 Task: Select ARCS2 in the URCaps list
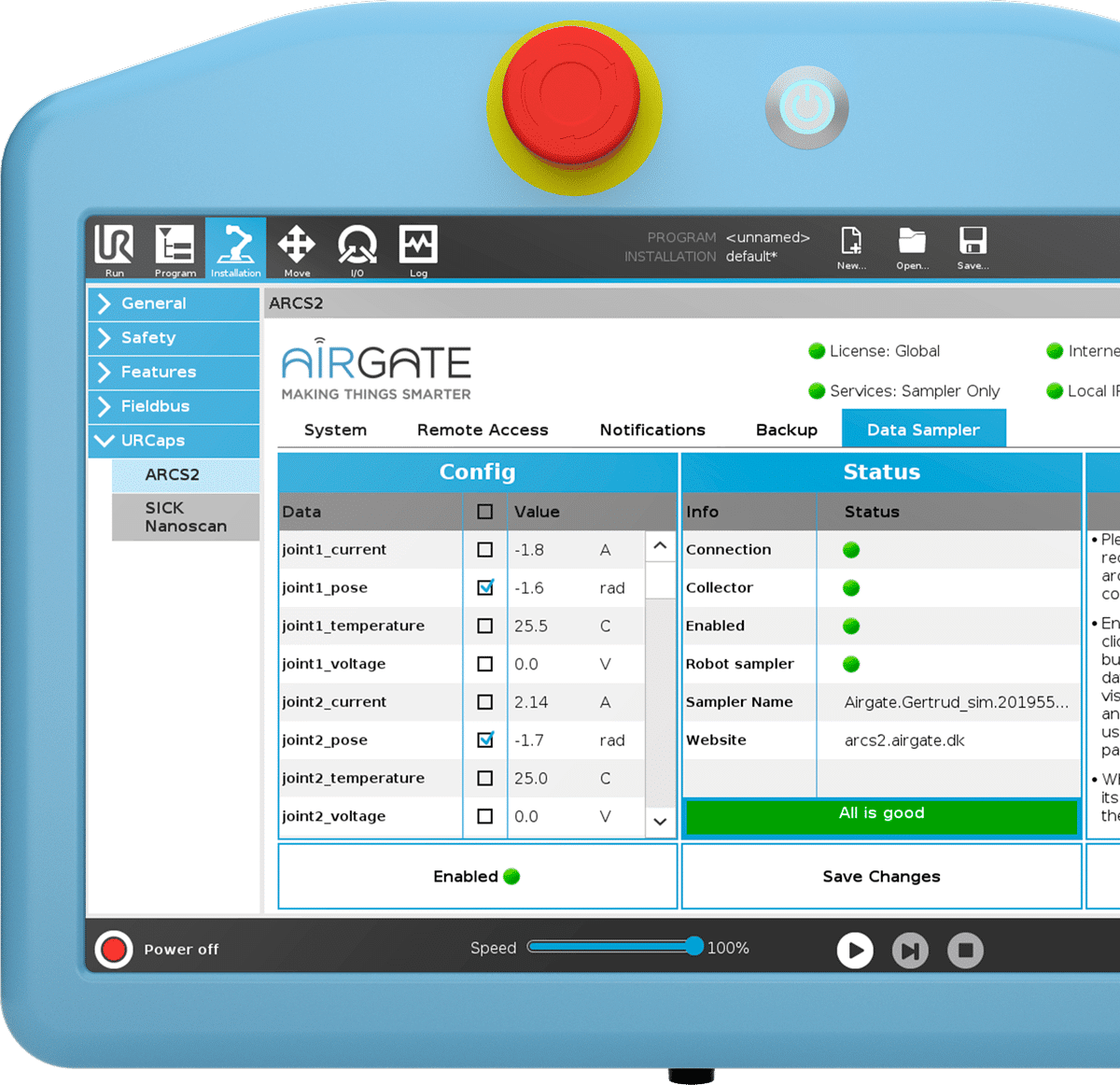pos(186,474)
